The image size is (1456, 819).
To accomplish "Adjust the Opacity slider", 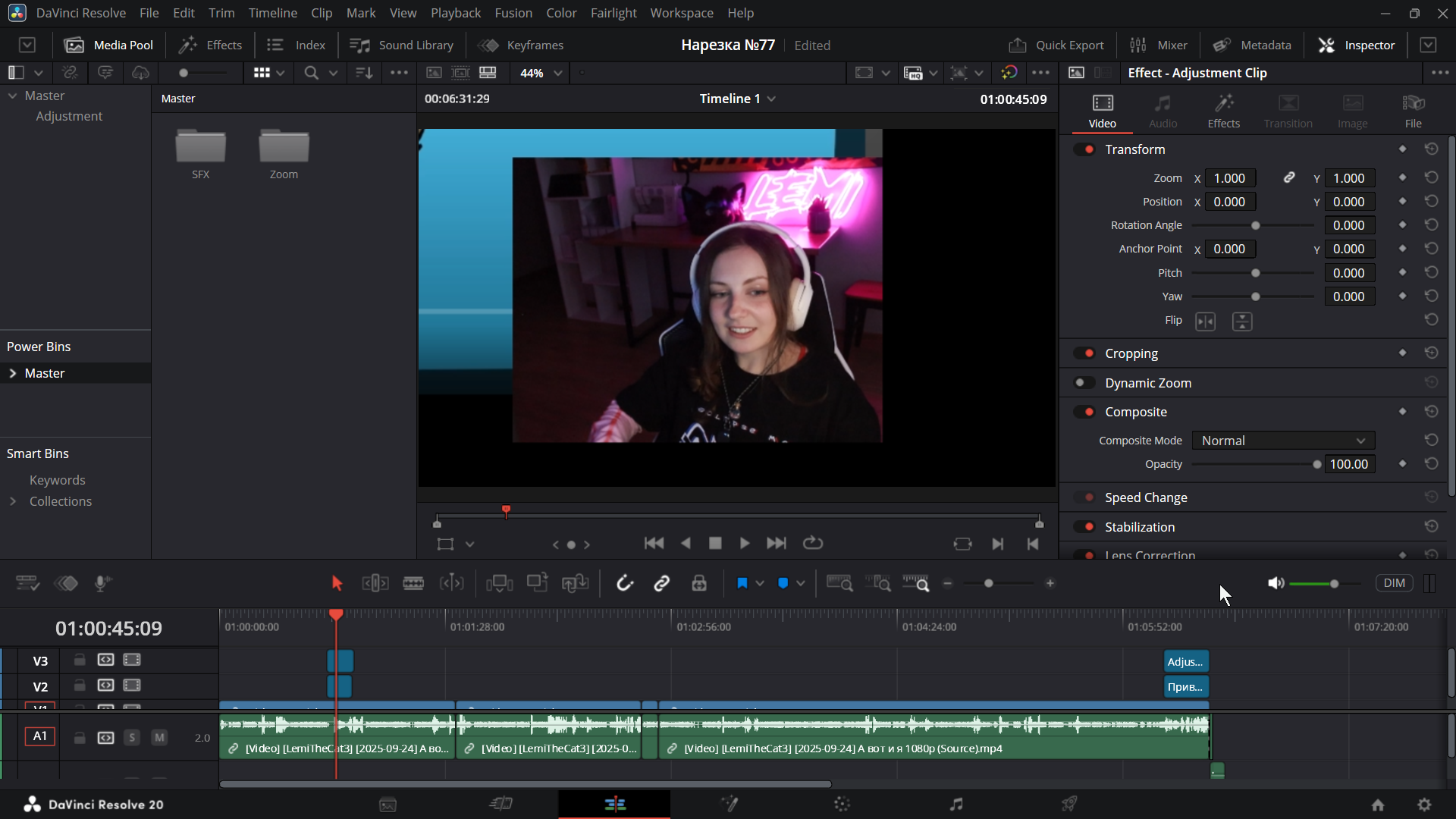I will (1316, 464).
